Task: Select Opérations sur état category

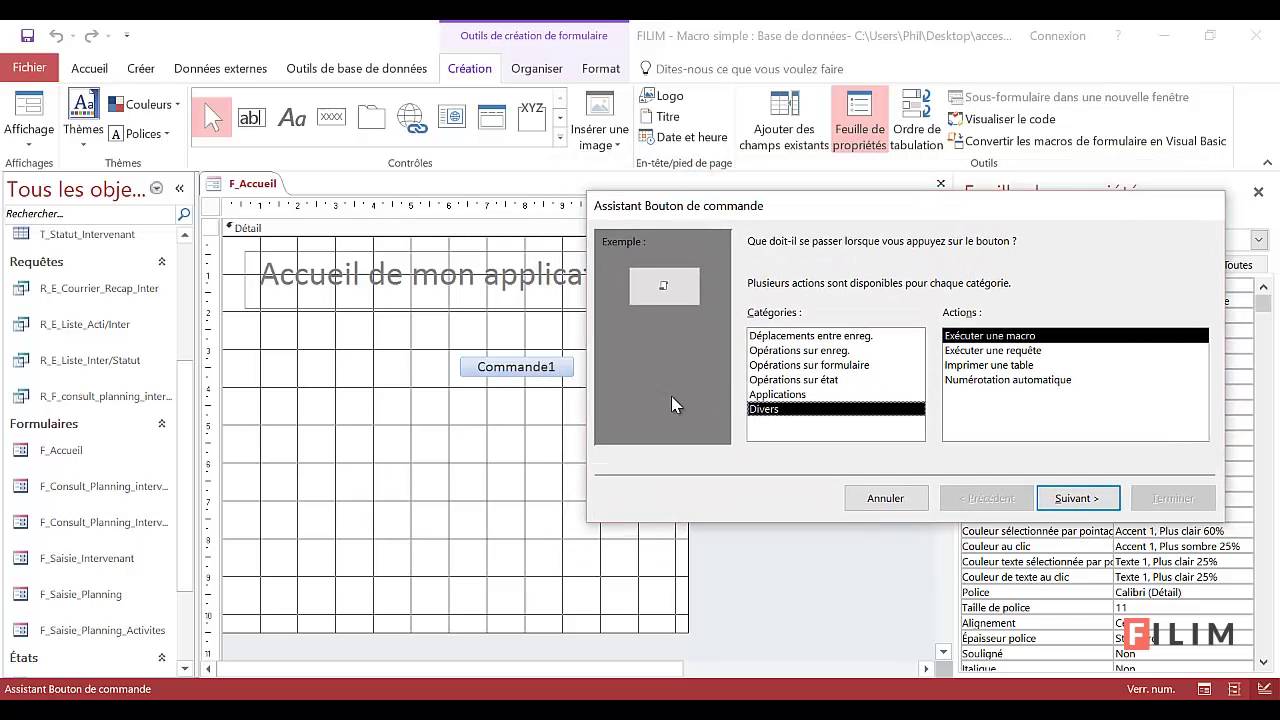Action: click(836, 380)
